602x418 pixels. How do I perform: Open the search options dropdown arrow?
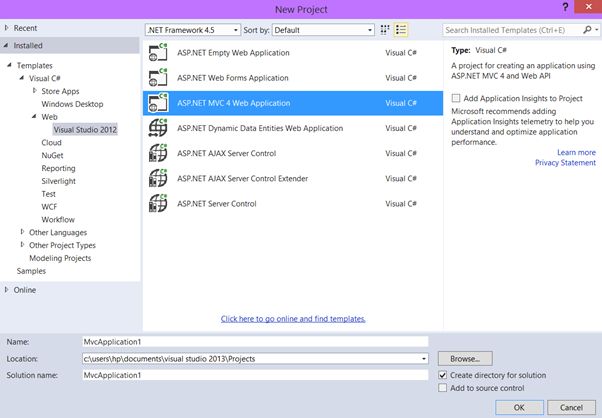[x=597, y=30]
